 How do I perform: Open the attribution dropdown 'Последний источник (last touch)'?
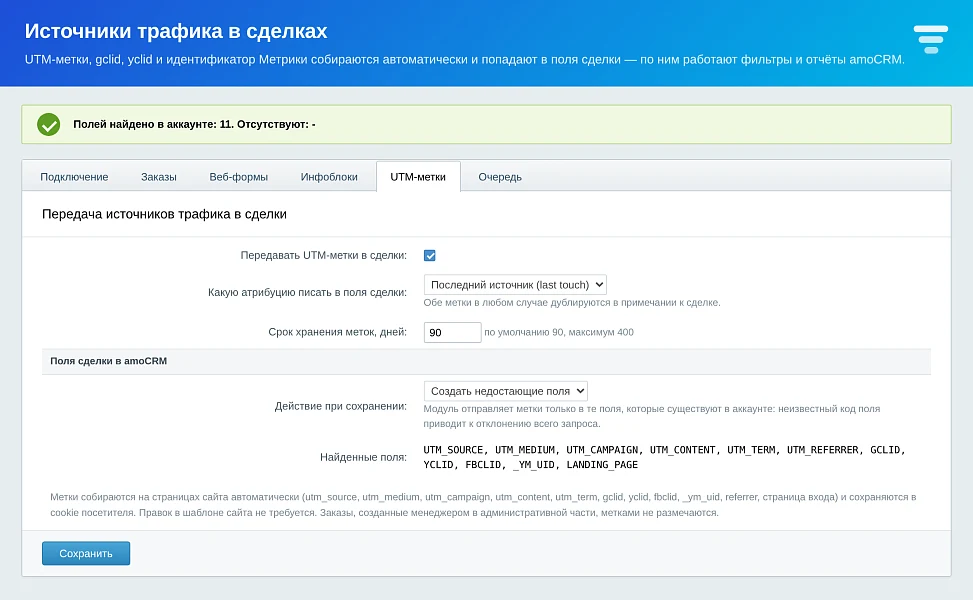515,285
